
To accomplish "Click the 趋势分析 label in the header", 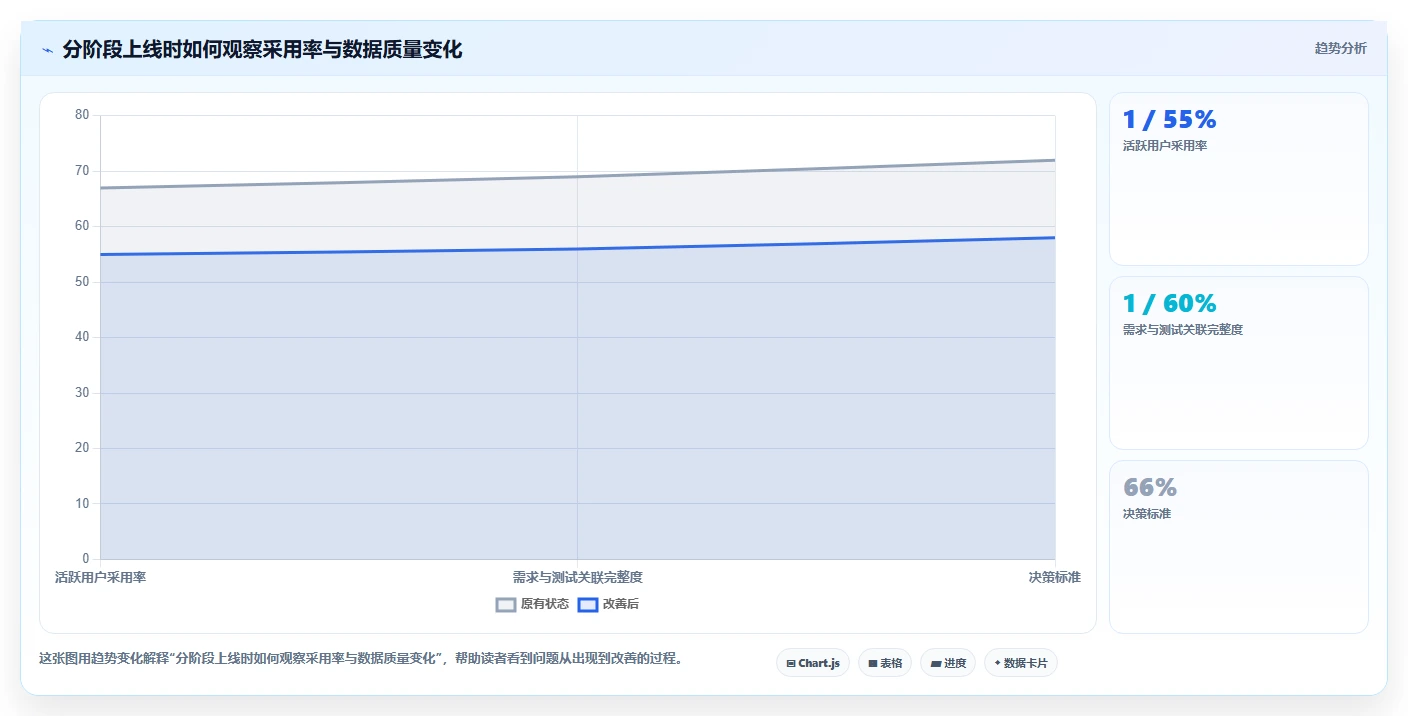I will tap(1340, 48).
